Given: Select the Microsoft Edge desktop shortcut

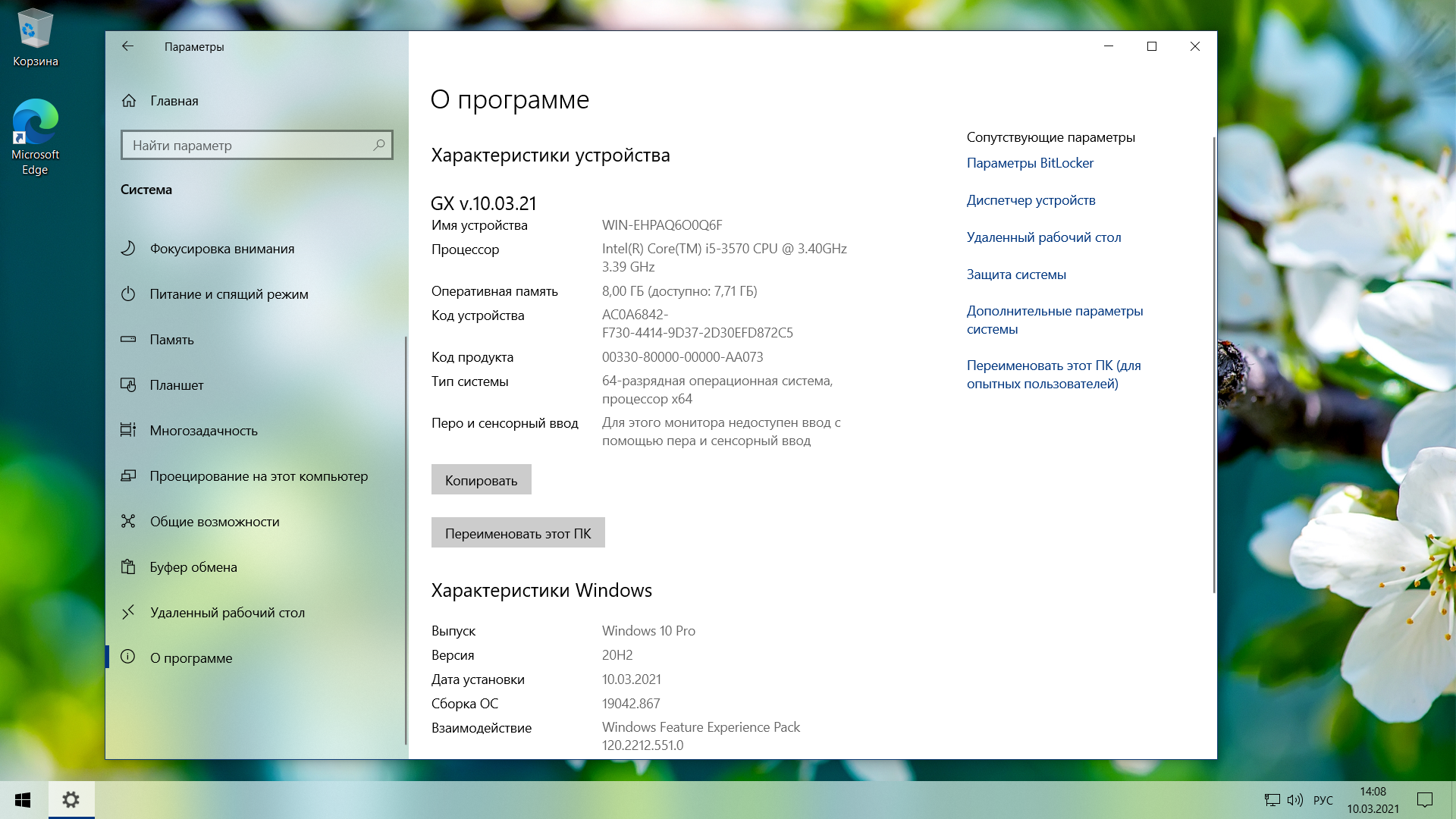Looking at the screenshot, I should tap(35, 137).
